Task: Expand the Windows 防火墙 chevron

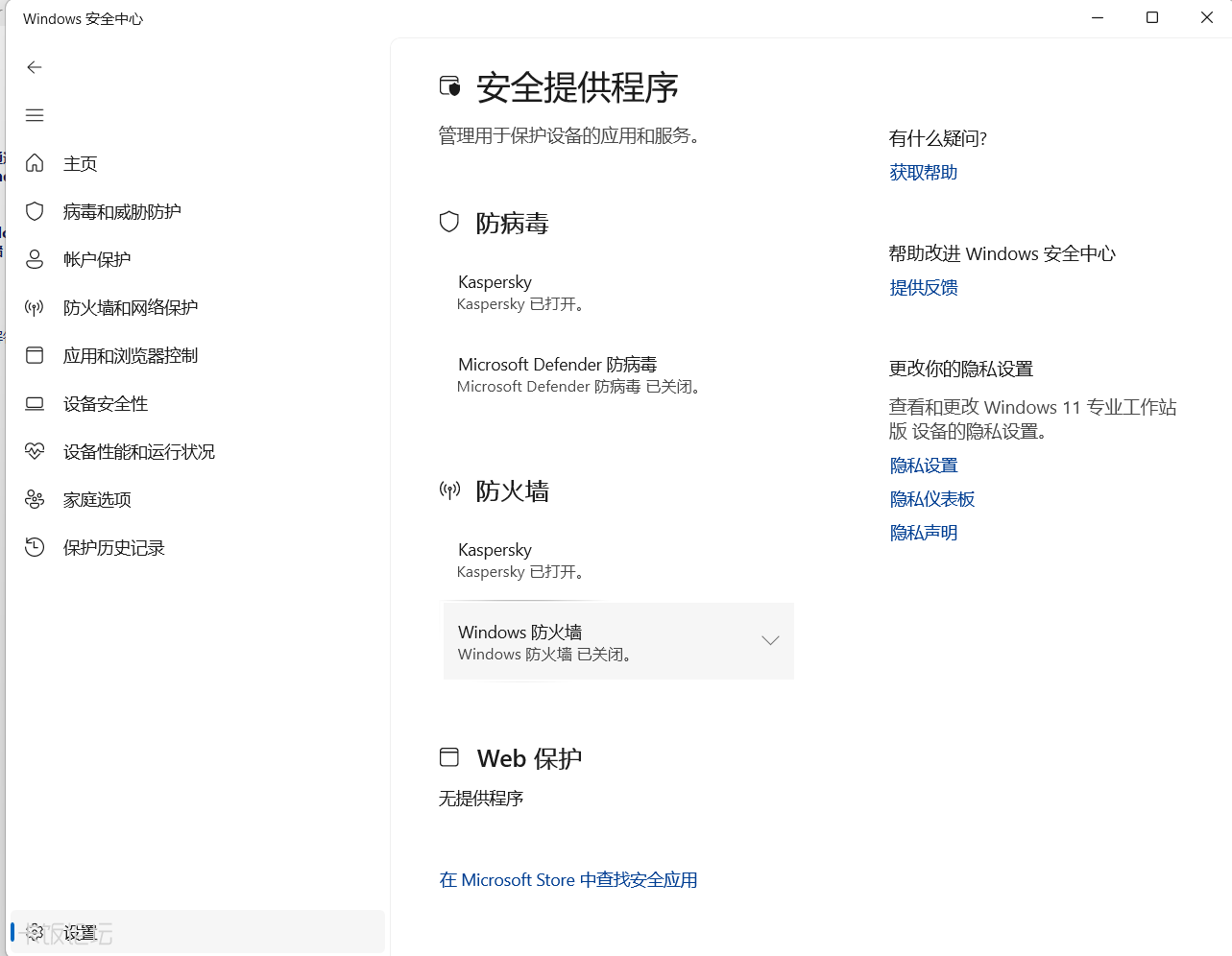Action: pyautogui.click(x=770, y=641)
